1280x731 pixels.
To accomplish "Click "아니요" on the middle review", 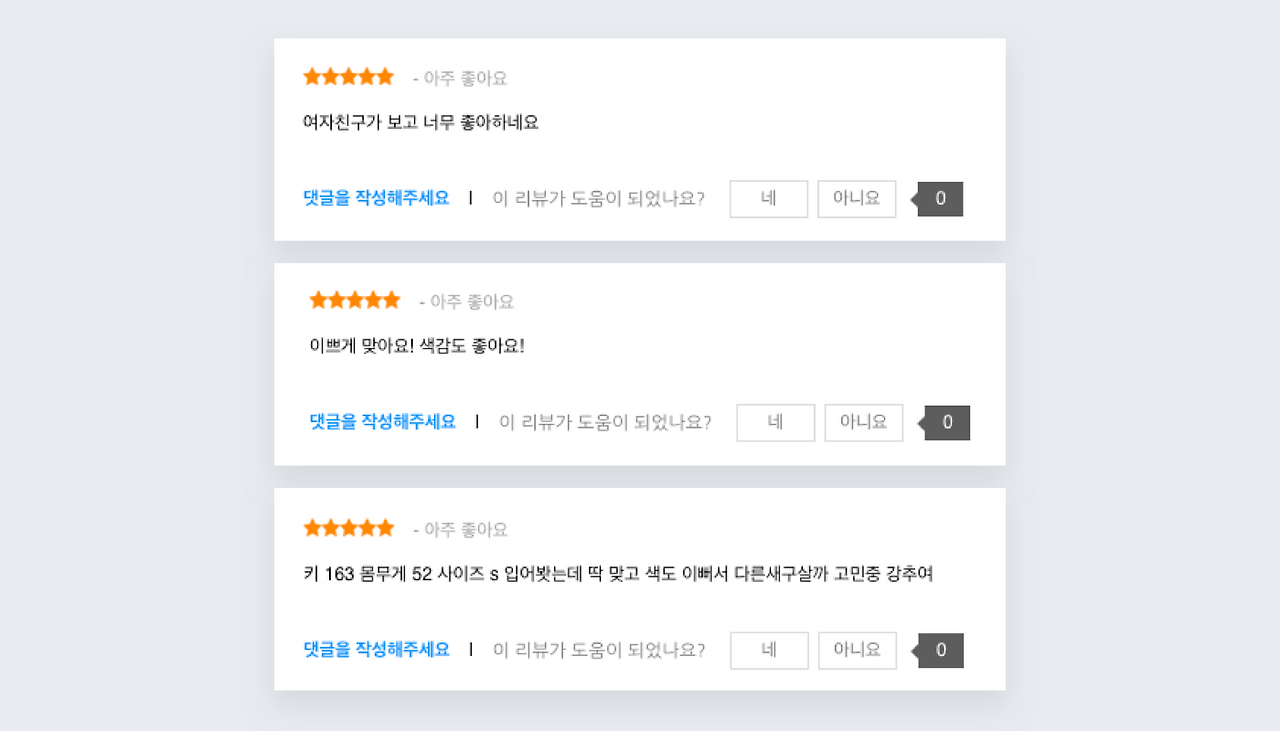I will [x=863, y=422].
